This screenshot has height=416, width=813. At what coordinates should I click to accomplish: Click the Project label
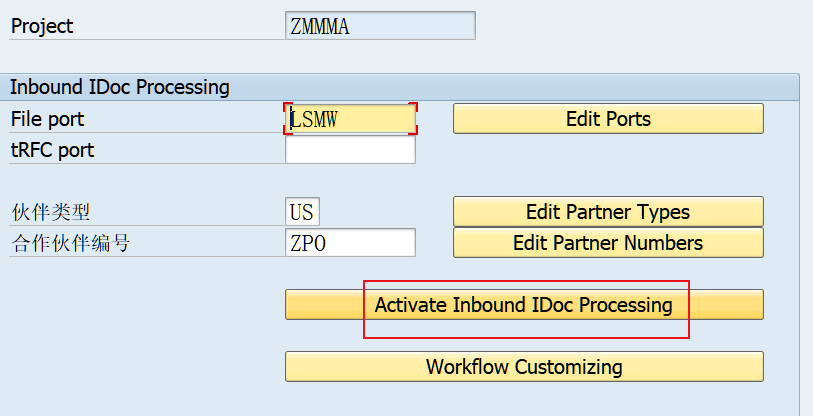[x=42, y=26]
